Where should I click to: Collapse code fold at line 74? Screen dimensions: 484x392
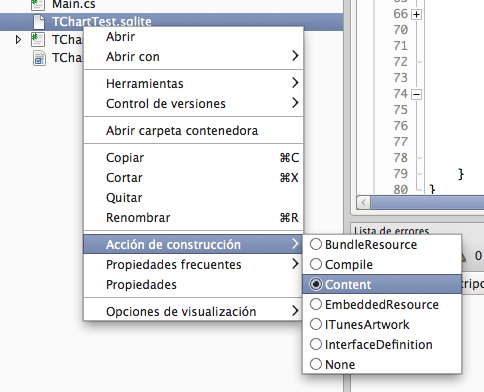[416, 94]
